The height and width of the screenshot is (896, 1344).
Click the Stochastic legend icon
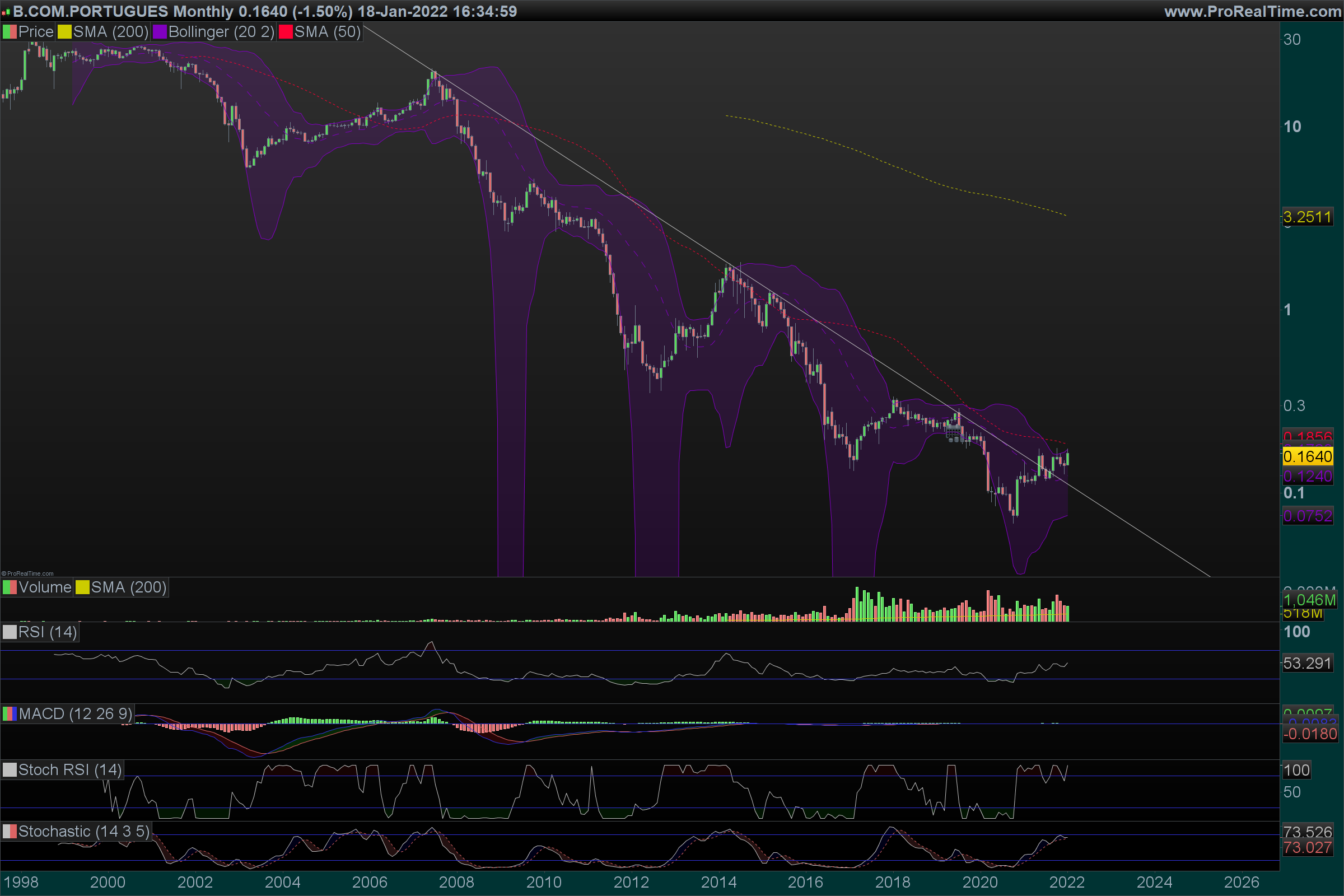point(10,832)
